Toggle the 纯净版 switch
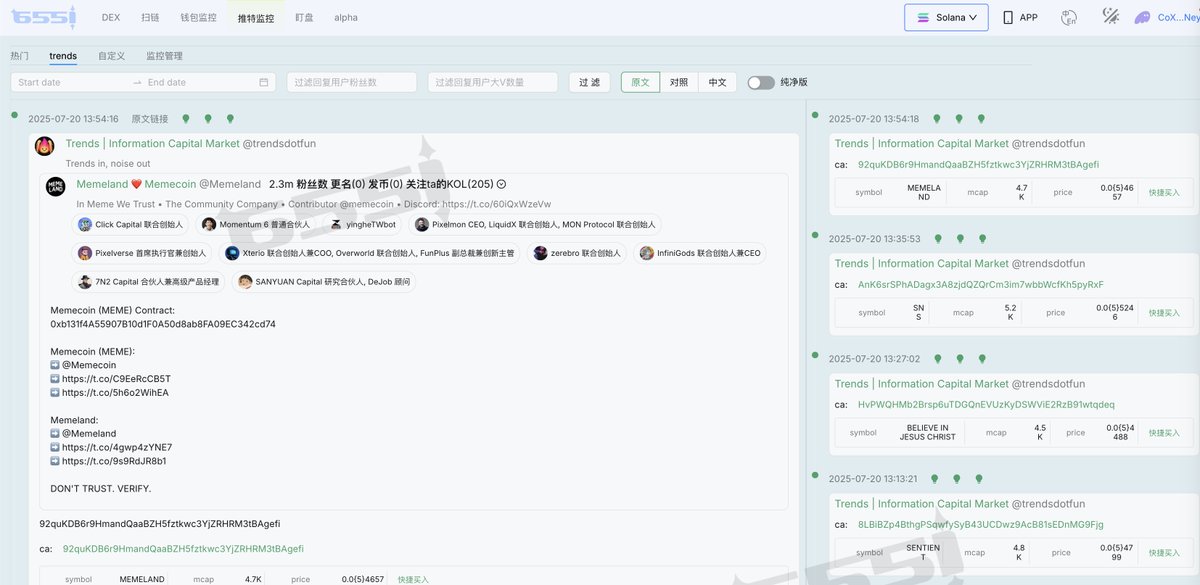The image size is (1200, 585). click(x=761, y=82)
